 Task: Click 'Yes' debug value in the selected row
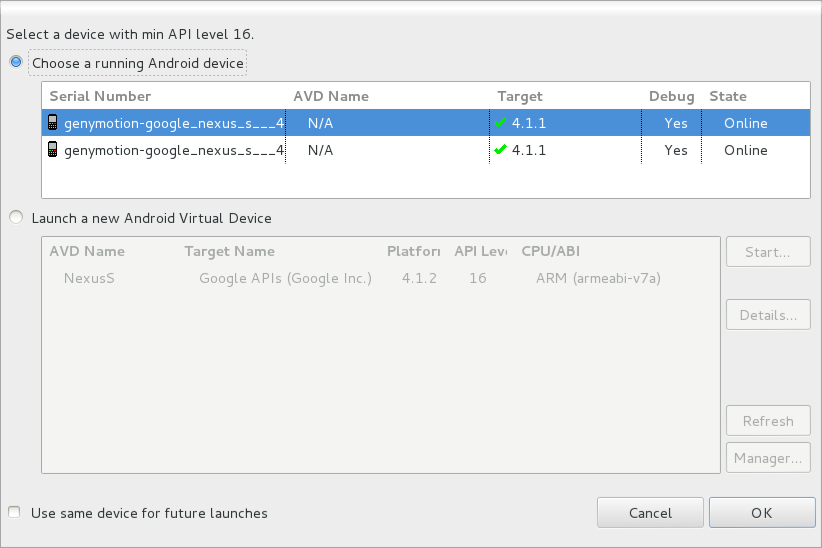pos(676,123)
